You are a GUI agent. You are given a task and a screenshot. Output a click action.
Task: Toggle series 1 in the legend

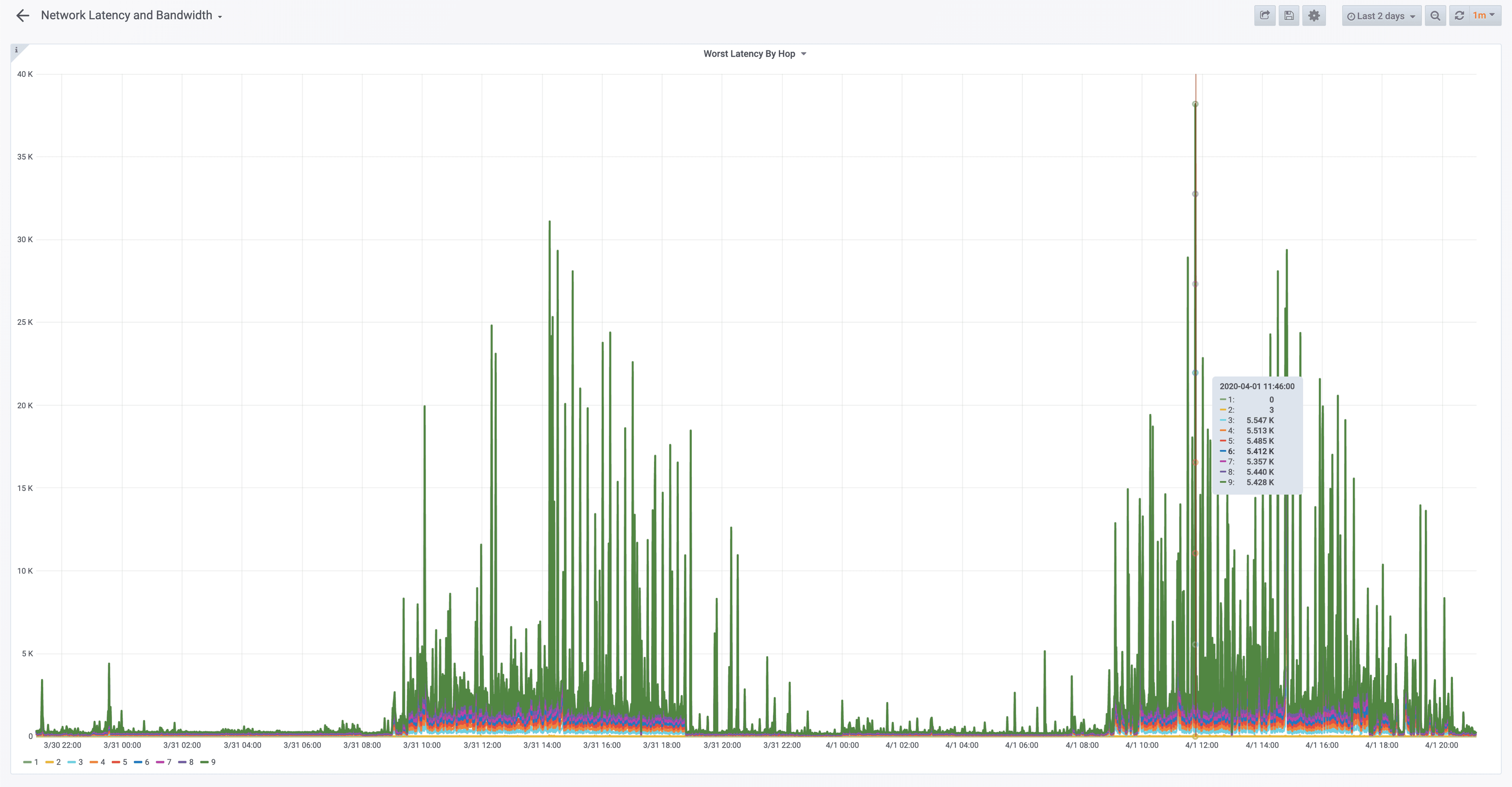click(x=36, y=762)
